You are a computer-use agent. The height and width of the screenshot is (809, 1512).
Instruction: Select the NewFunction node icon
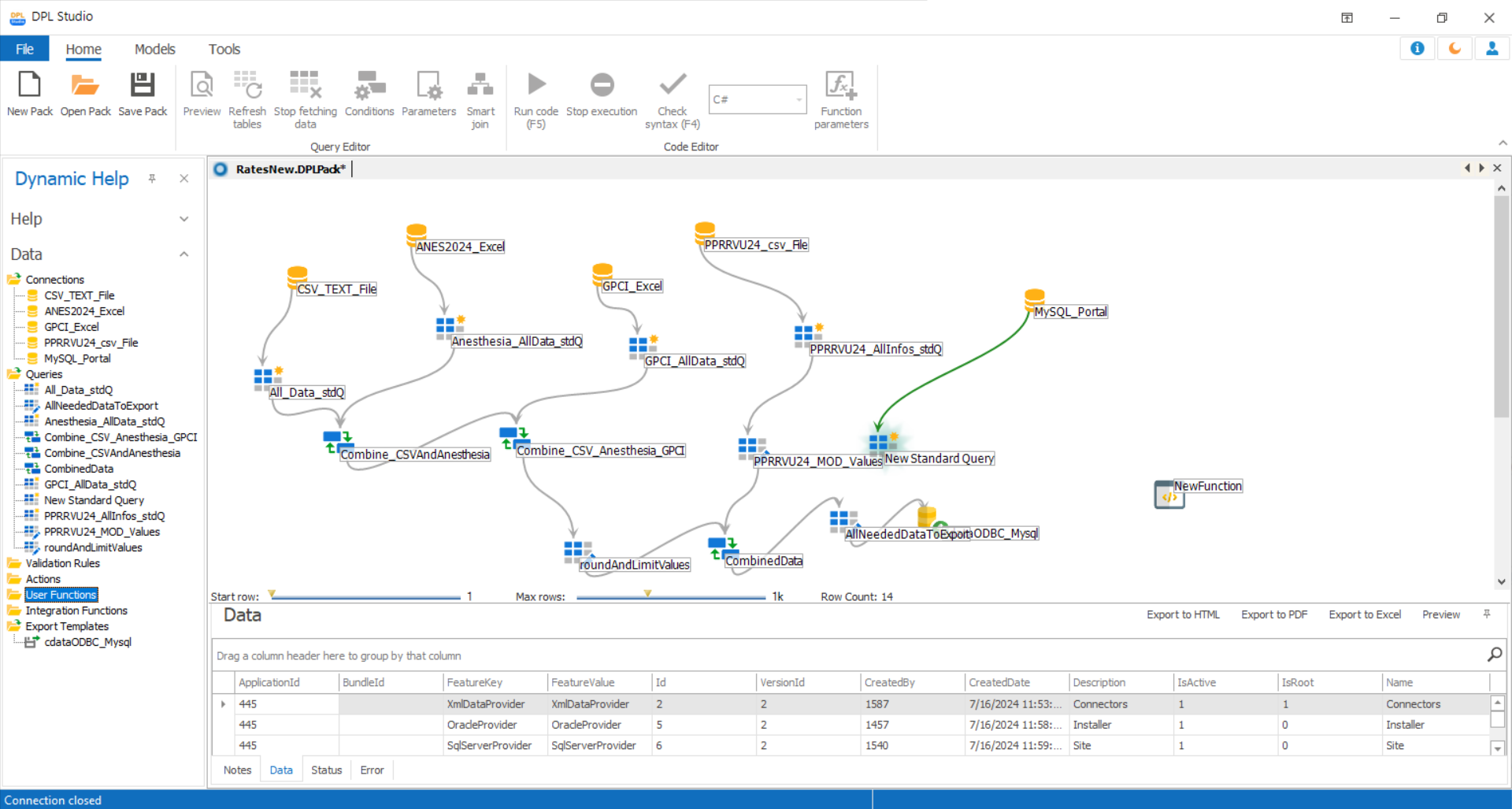(1169, 495)
